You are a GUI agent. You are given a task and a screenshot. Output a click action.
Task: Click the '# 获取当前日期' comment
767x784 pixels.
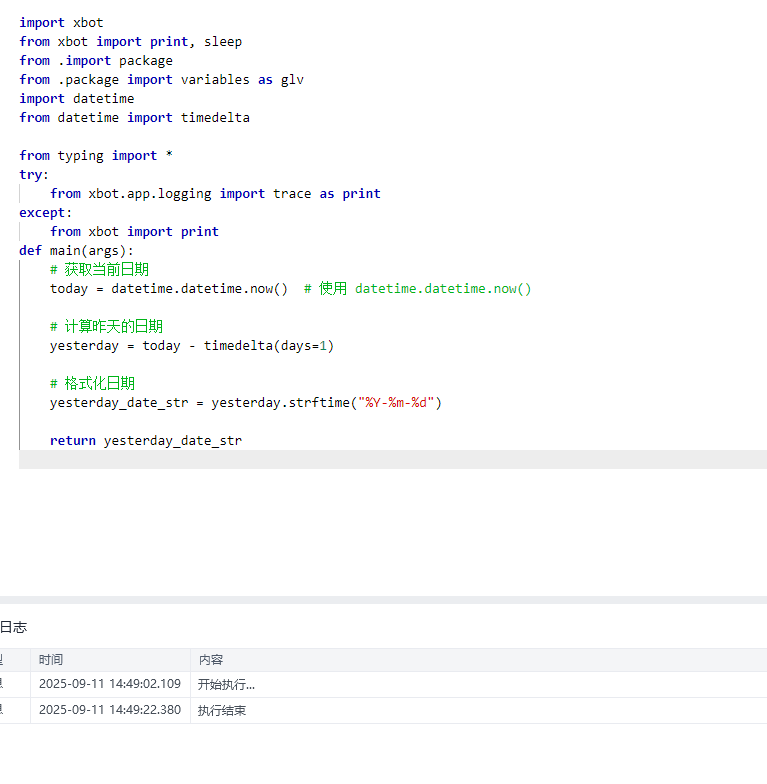click(100, 270)
